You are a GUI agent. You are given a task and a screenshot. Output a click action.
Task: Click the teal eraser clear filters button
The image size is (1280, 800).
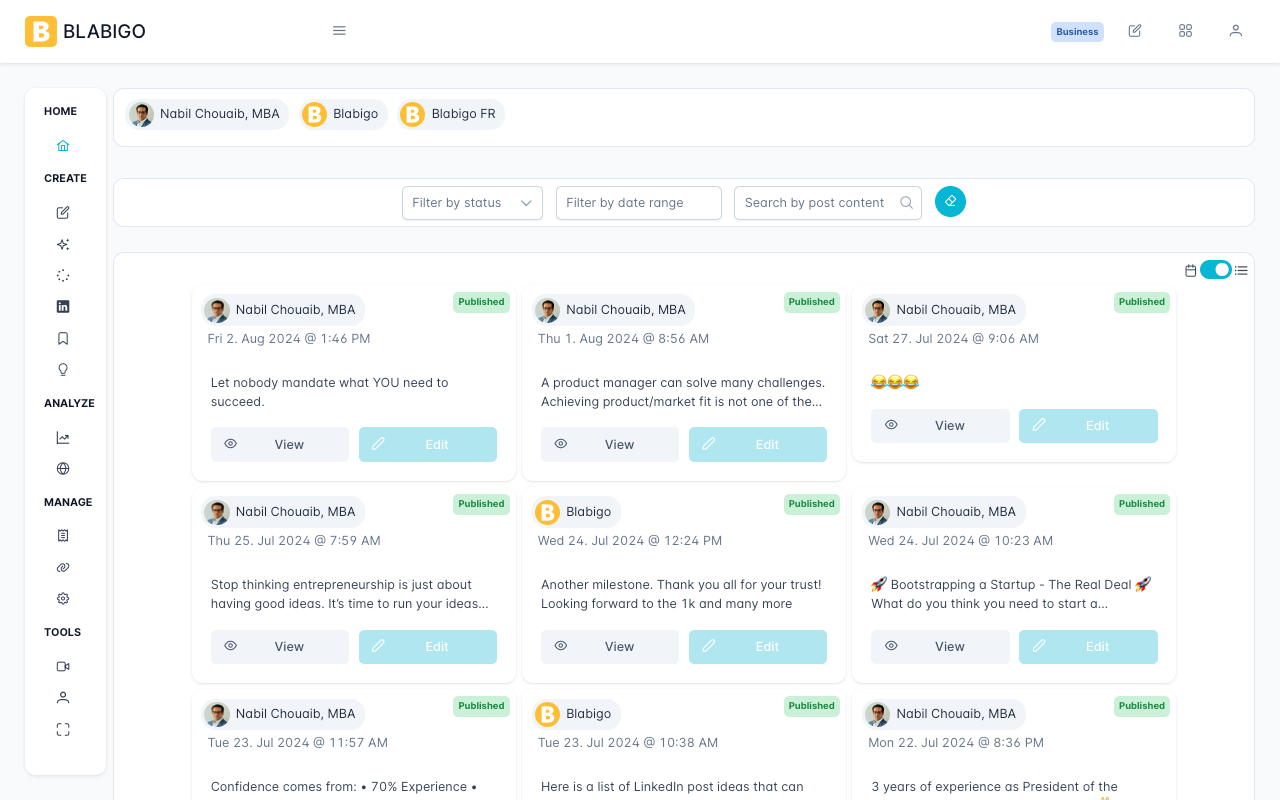(950, 202)
